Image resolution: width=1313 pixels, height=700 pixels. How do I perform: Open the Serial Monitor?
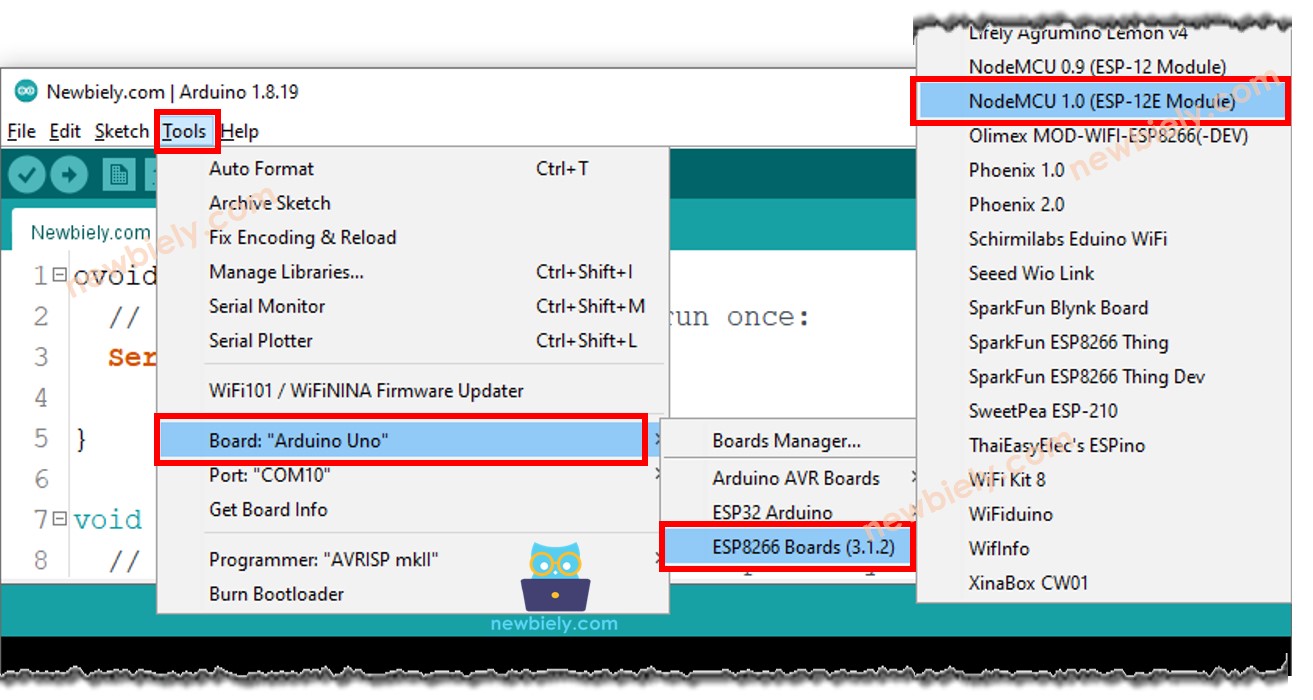(x=267, y=306)
